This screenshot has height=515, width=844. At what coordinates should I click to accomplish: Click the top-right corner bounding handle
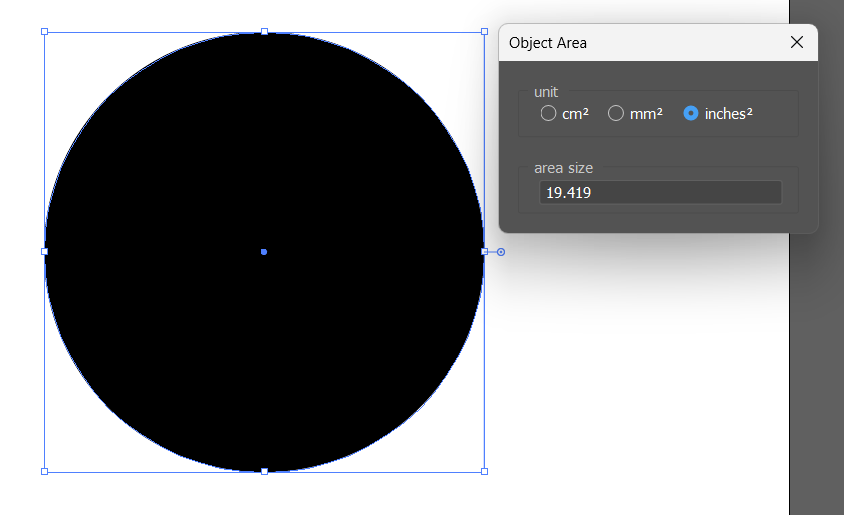[x=484, y=32]
